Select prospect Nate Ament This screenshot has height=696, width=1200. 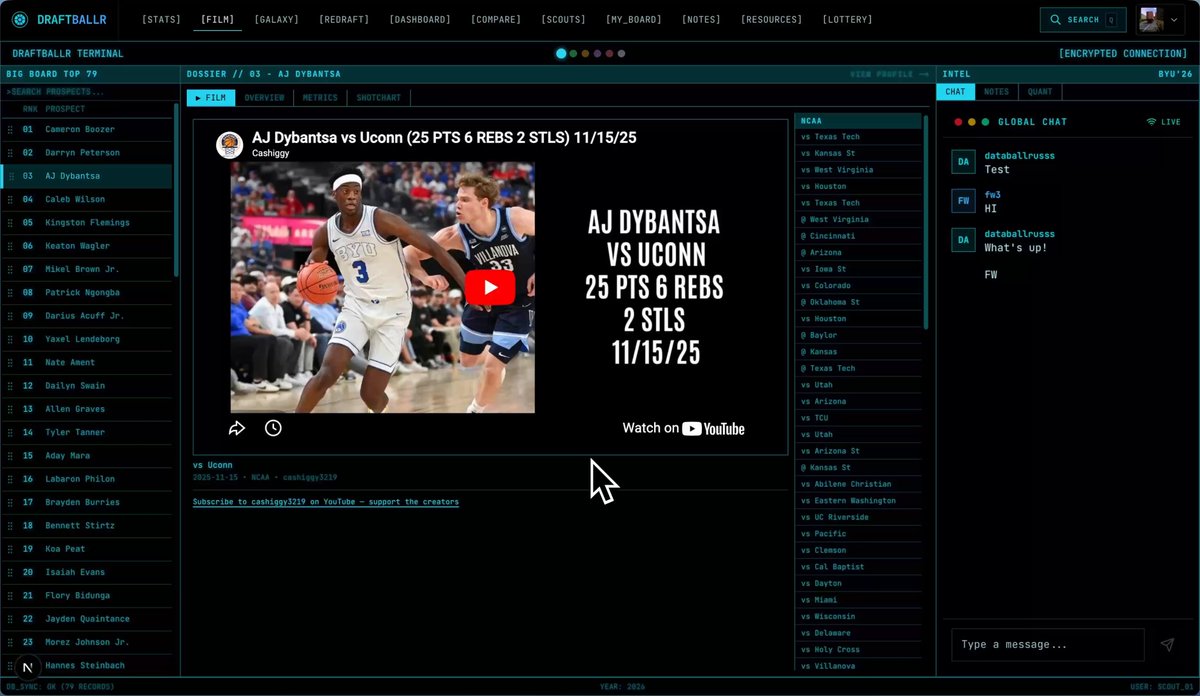coord(88,362)
